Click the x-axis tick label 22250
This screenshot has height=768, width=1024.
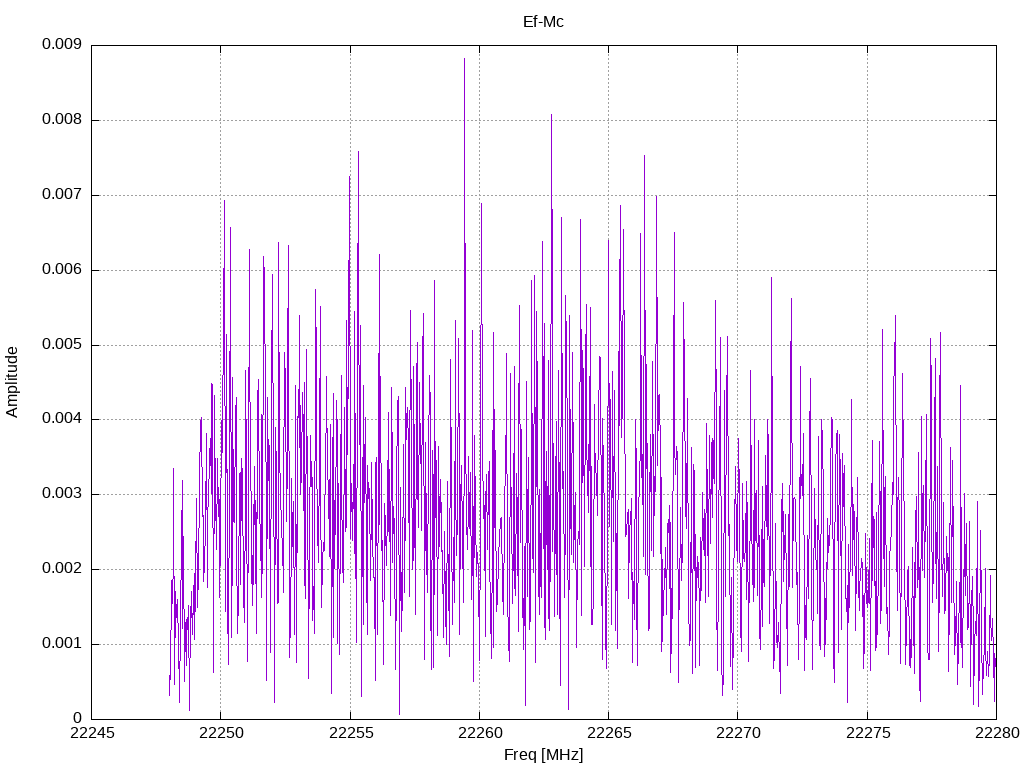(221, 733)
